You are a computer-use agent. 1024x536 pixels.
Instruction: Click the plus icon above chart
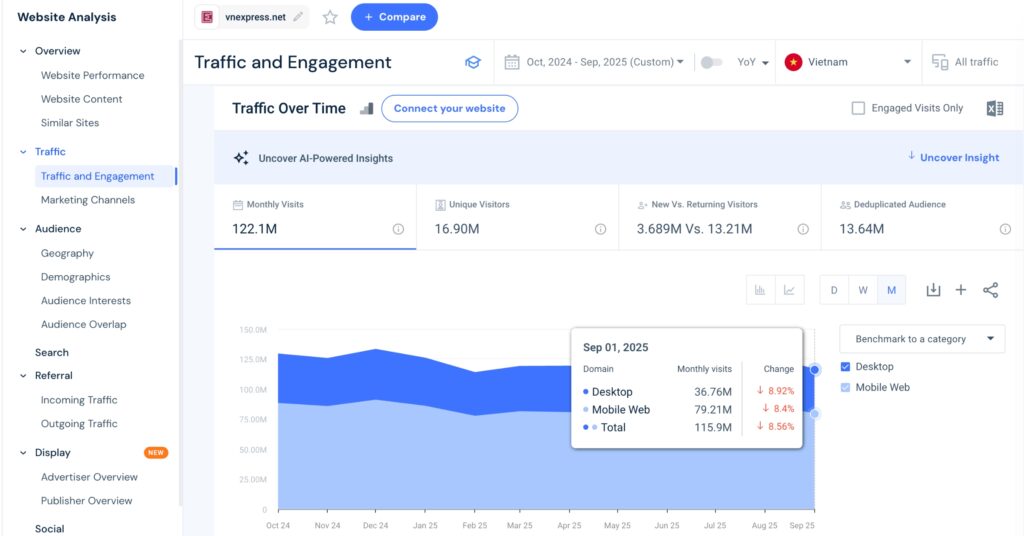(961, 290)
